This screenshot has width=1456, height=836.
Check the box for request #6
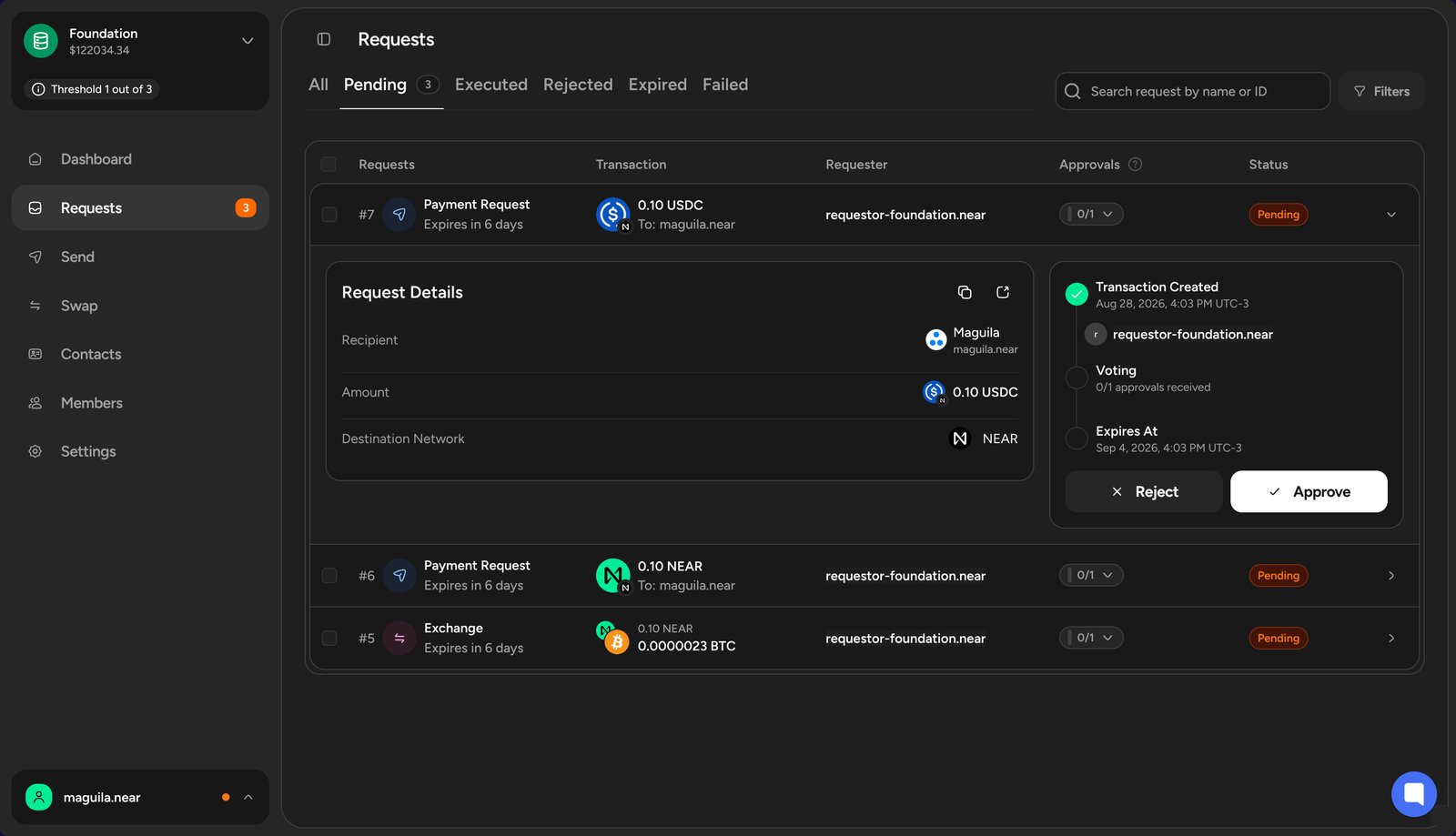[329, 575]
